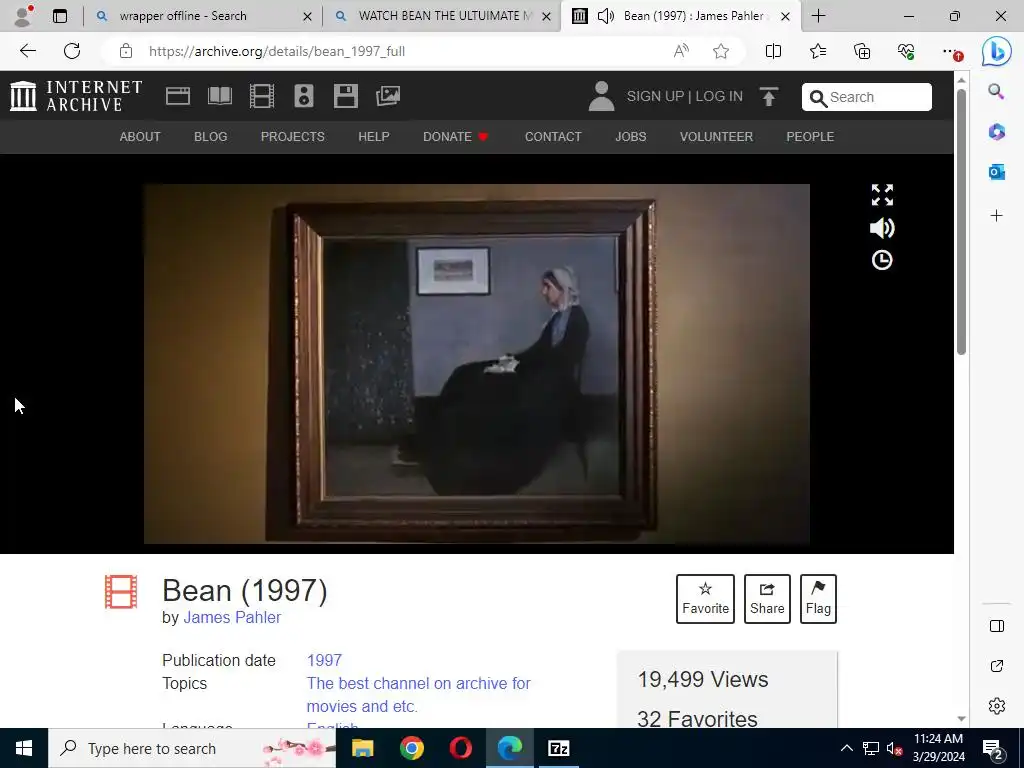Click the Flag button
Screen dimensions: 1024x768
tap(818, 599)
